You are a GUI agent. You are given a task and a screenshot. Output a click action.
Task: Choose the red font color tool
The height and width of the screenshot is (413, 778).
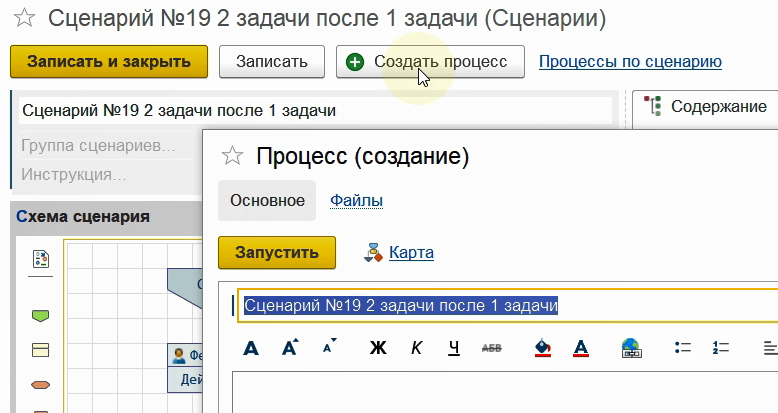point(581,348)
